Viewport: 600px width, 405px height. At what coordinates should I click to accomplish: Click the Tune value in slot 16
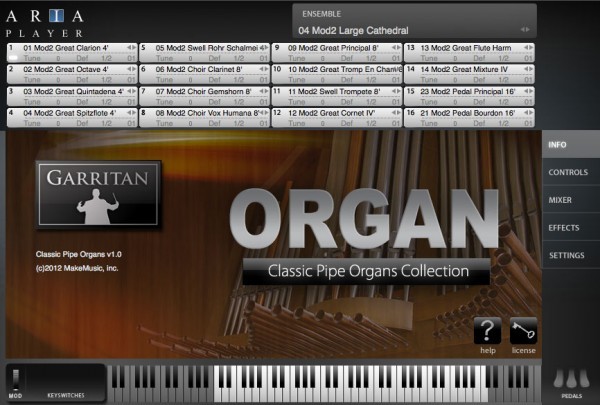click(455, 123)
